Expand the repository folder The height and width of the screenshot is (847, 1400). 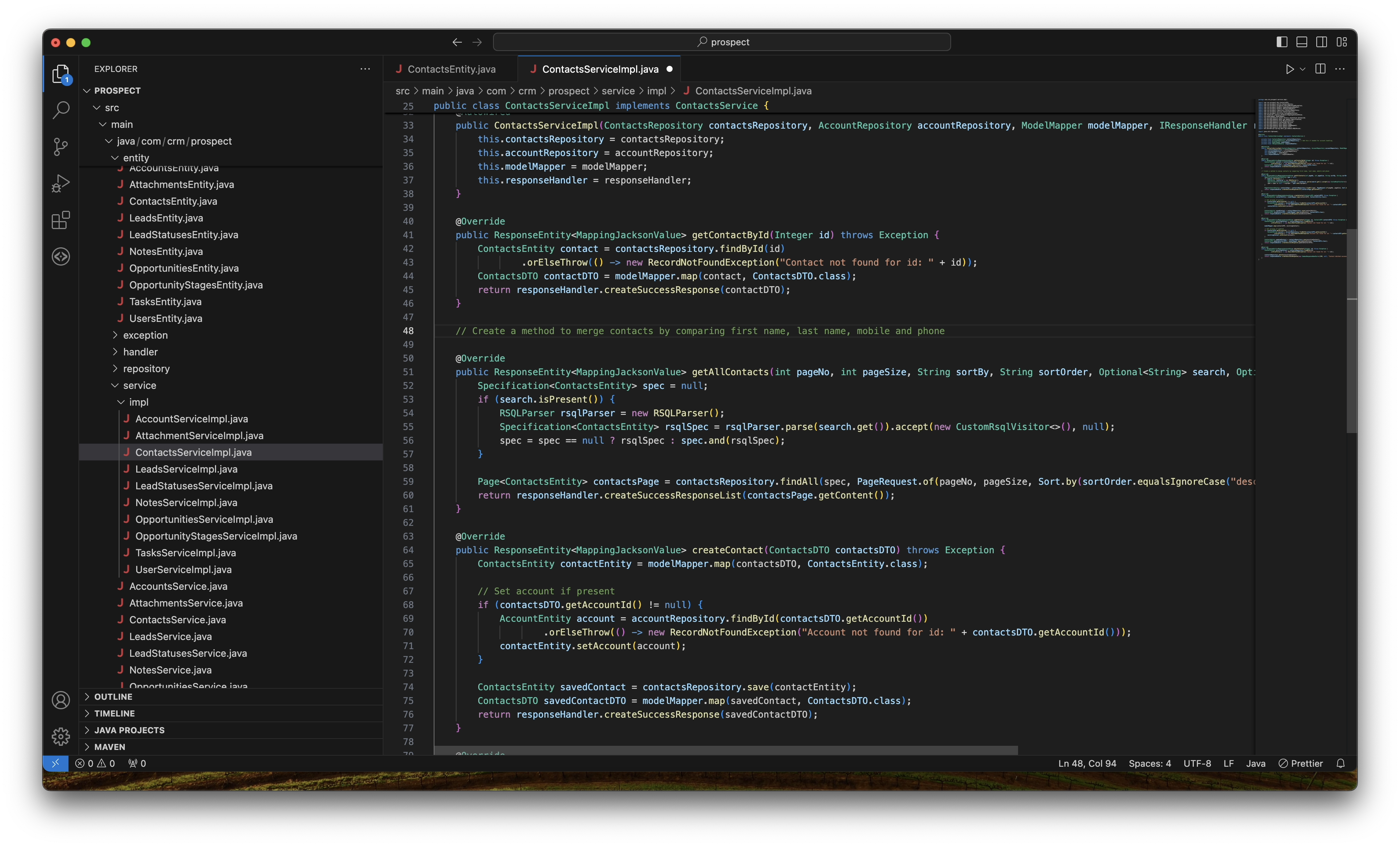click(x=146, y=368)
